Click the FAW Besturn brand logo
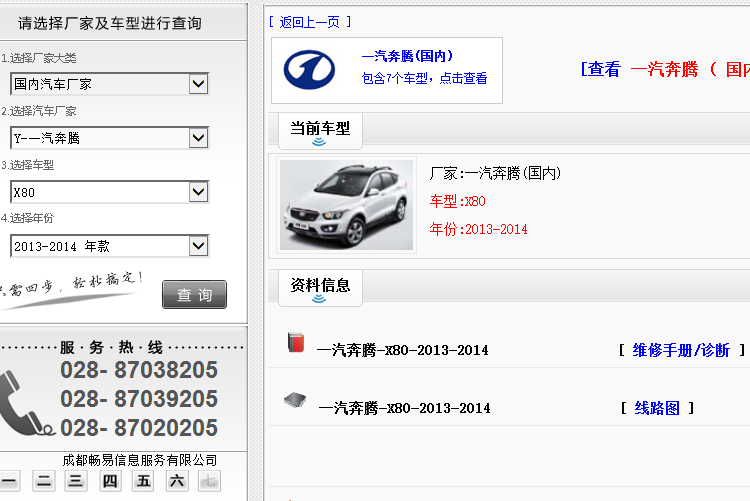The height and width of the screenshot is (501, 750). (309, 70)
